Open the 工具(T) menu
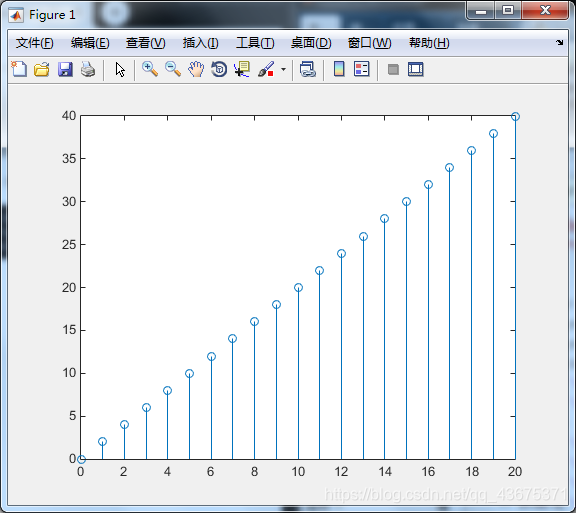Screen dimensions: 576x513 255,43
